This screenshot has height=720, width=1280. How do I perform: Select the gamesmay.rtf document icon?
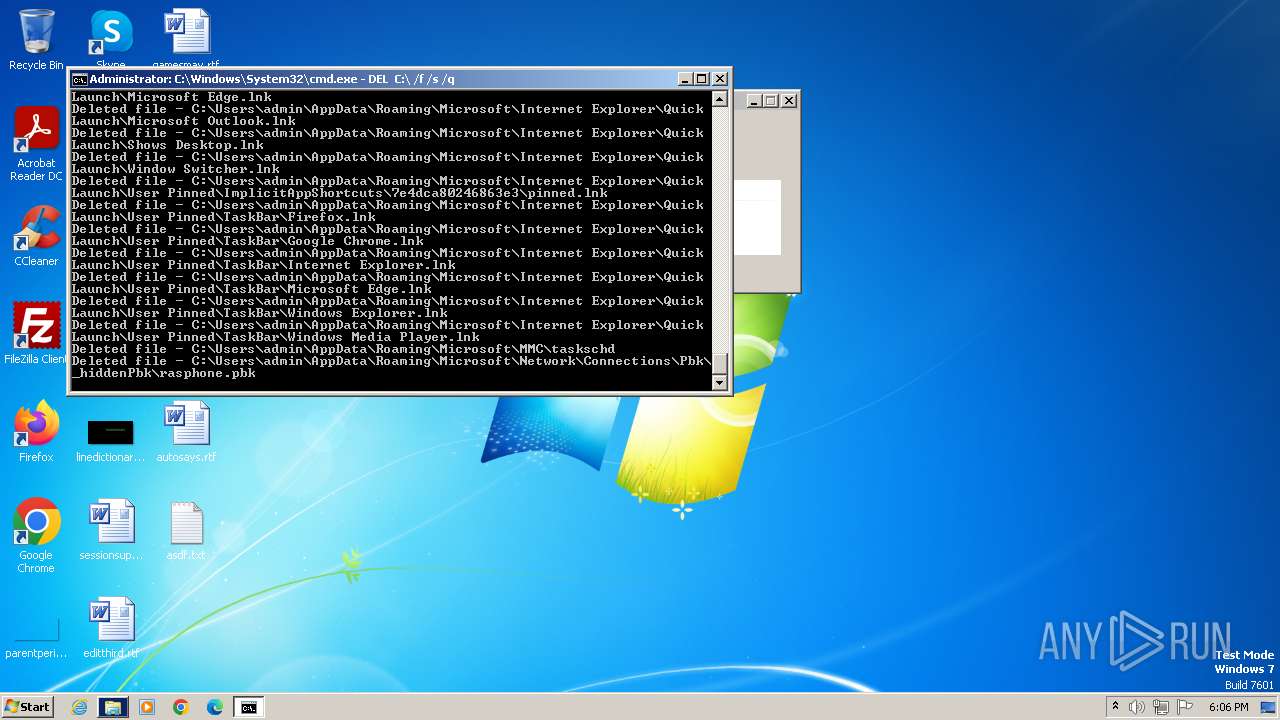(186, 38)
